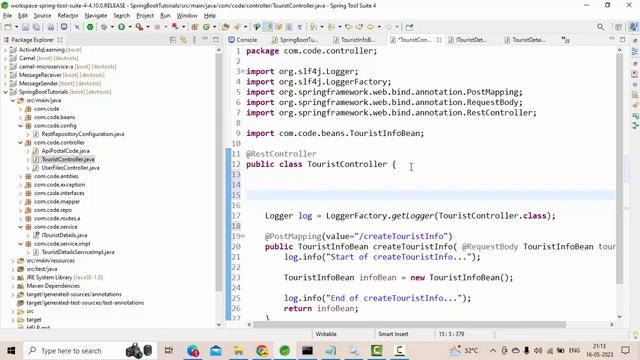Open the New file dropdown arrow
This screenshot has width=640, height=360.
click(x=16, y=27)
